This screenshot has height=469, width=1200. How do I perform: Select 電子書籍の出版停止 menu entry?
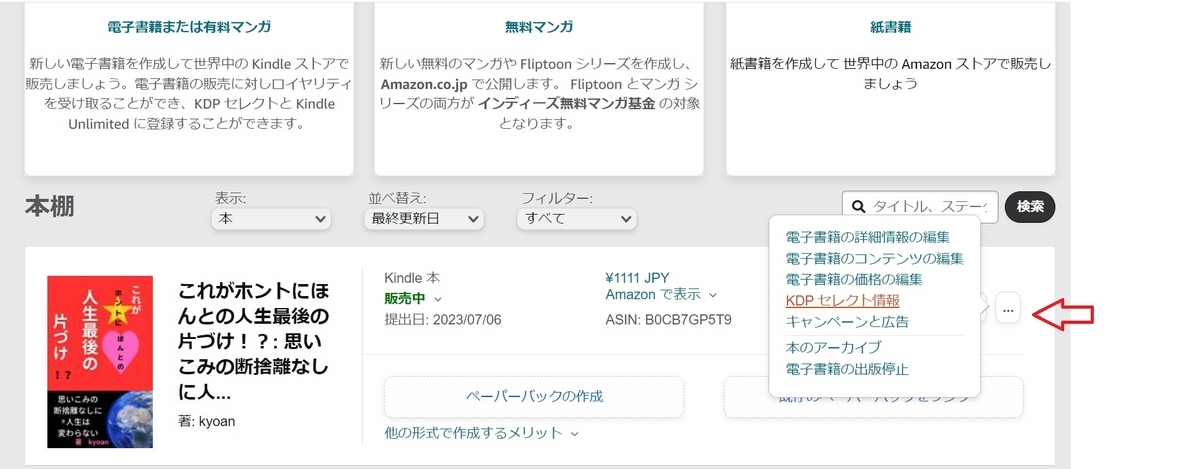pos(847,369)
